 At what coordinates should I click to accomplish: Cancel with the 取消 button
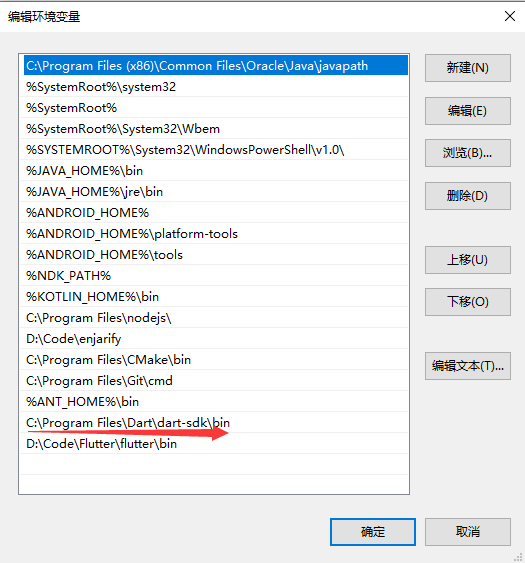[x=468, y=532]
